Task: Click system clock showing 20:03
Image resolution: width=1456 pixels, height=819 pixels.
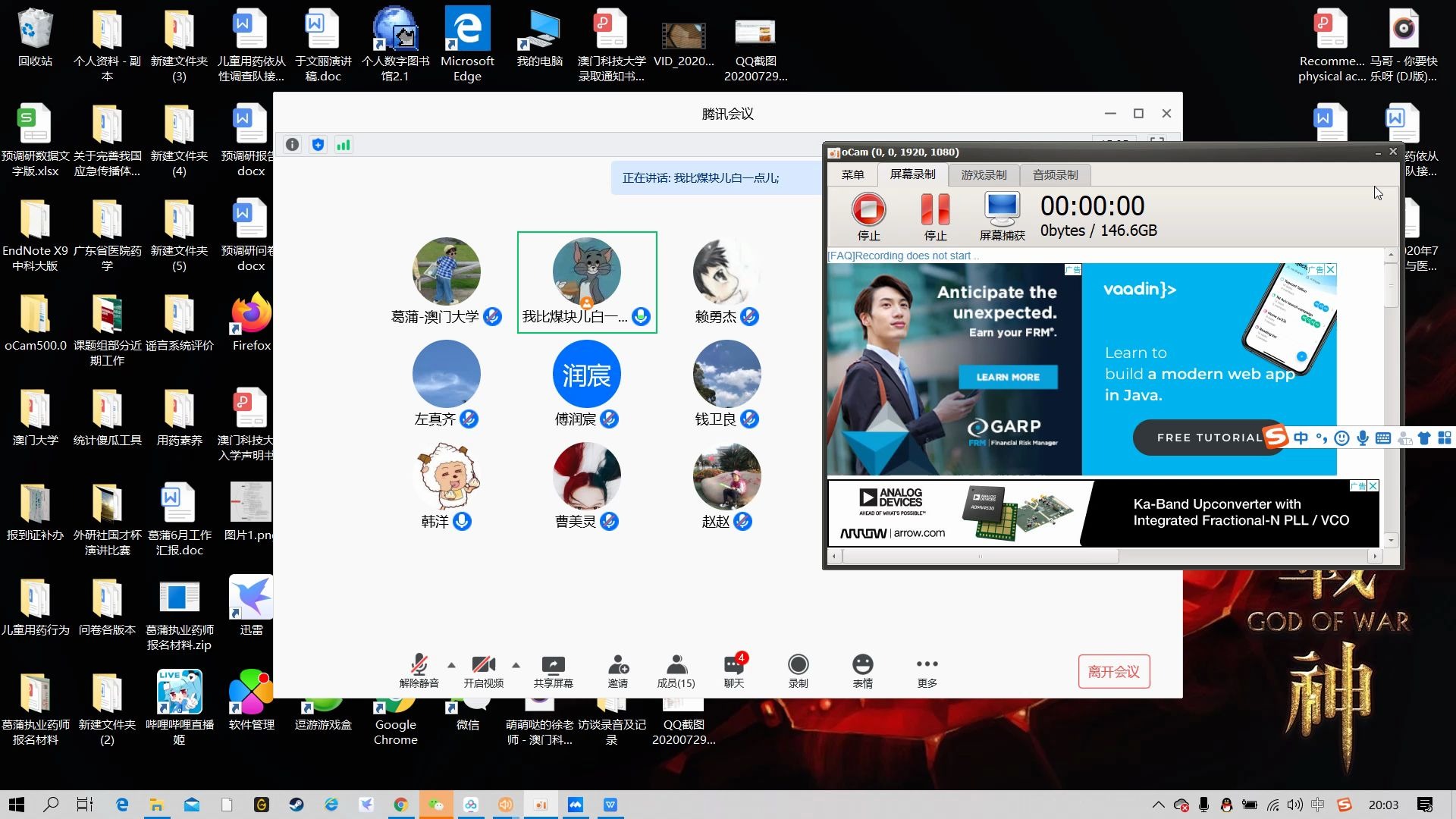Action: 1384,805
